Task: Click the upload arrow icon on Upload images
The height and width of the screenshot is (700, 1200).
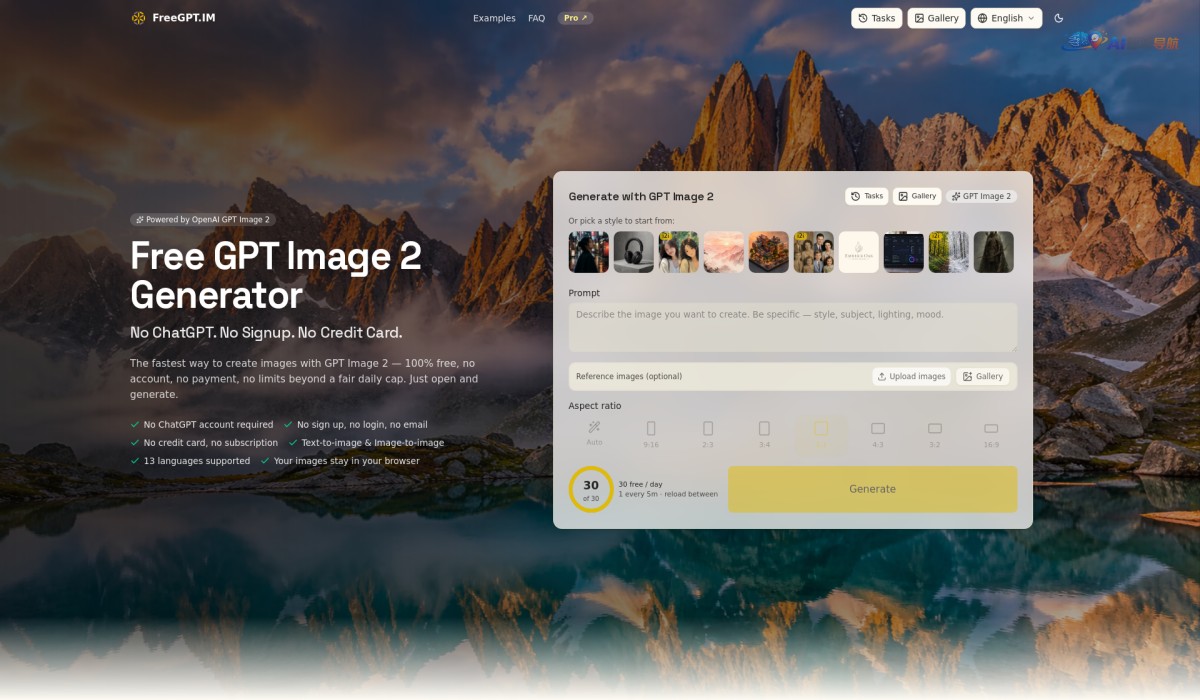Action: click(x=882, y=376)
